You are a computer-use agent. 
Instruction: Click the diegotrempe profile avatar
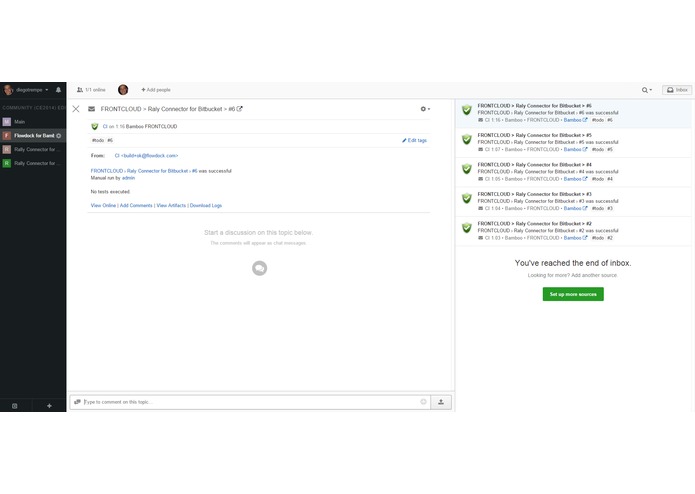coord(8,90)
